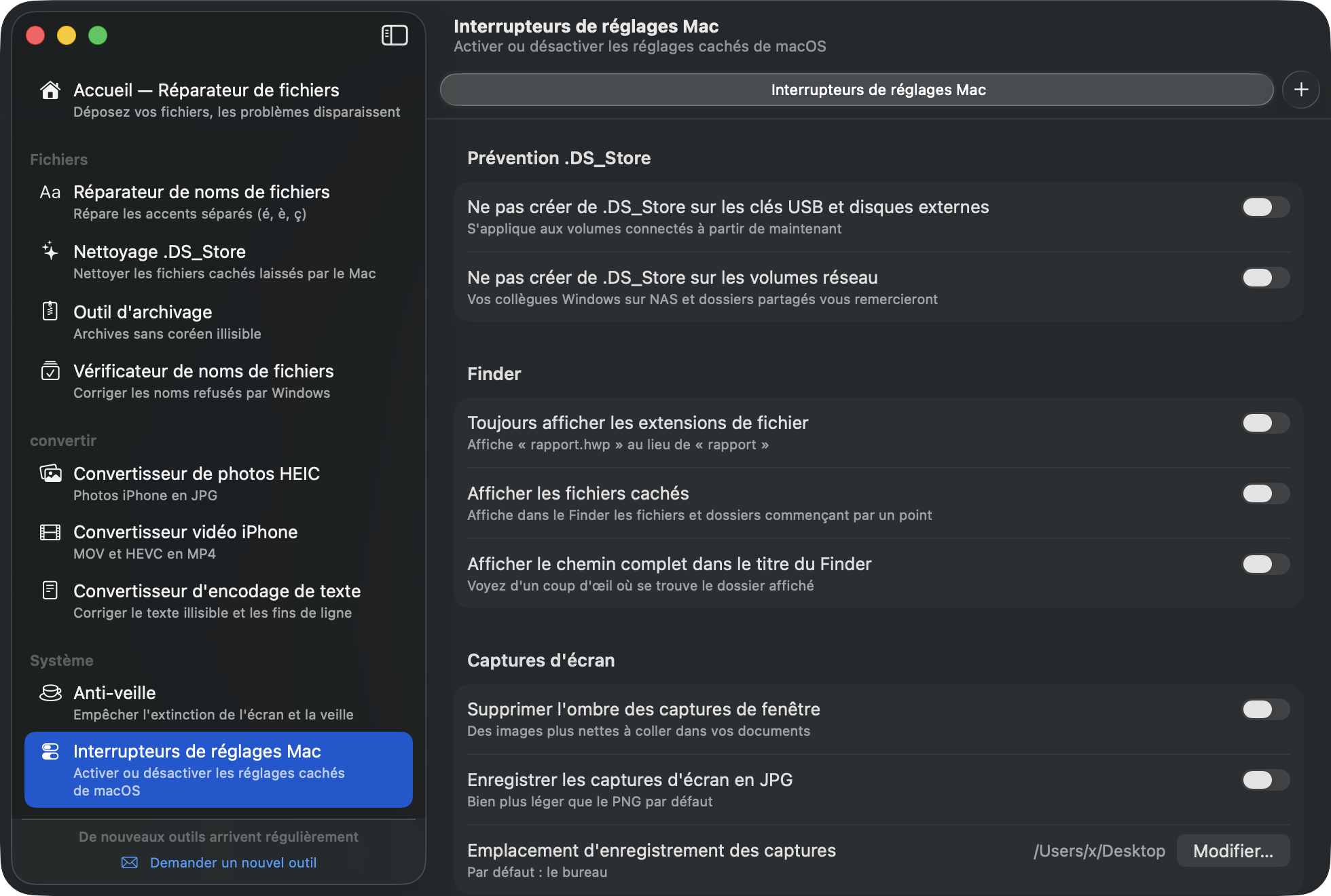1331x896 pixels.
Task: Click the archive icon for Outil d'archivage
Action: pos(50,311)
